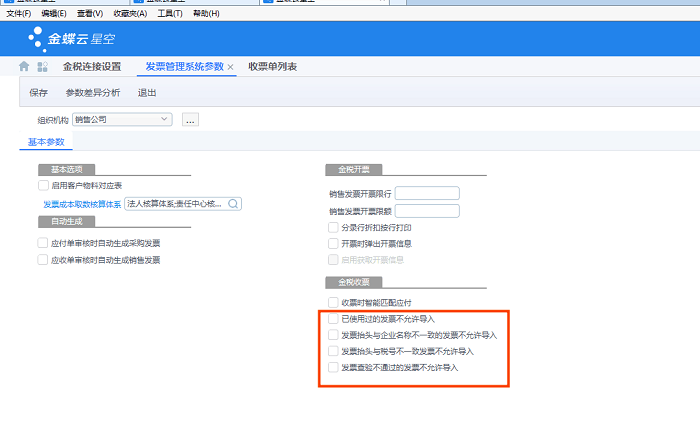Open the 发票成本取数核算体系 link
This screenshot has width=700, height=439.
(x=81, y=204)
